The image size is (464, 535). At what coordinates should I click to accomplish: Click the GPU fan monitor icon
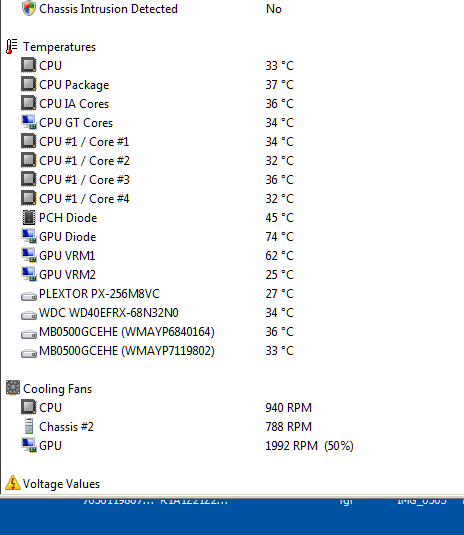coord(29,445)
